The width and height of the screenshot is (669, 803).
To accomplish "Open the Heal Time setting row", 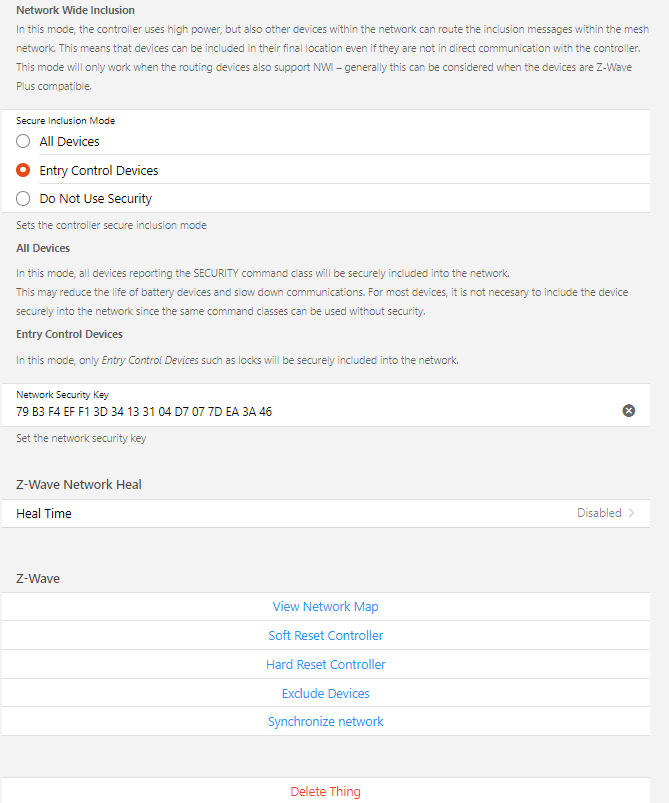I will pyautogui.click(x=300, y=513).
